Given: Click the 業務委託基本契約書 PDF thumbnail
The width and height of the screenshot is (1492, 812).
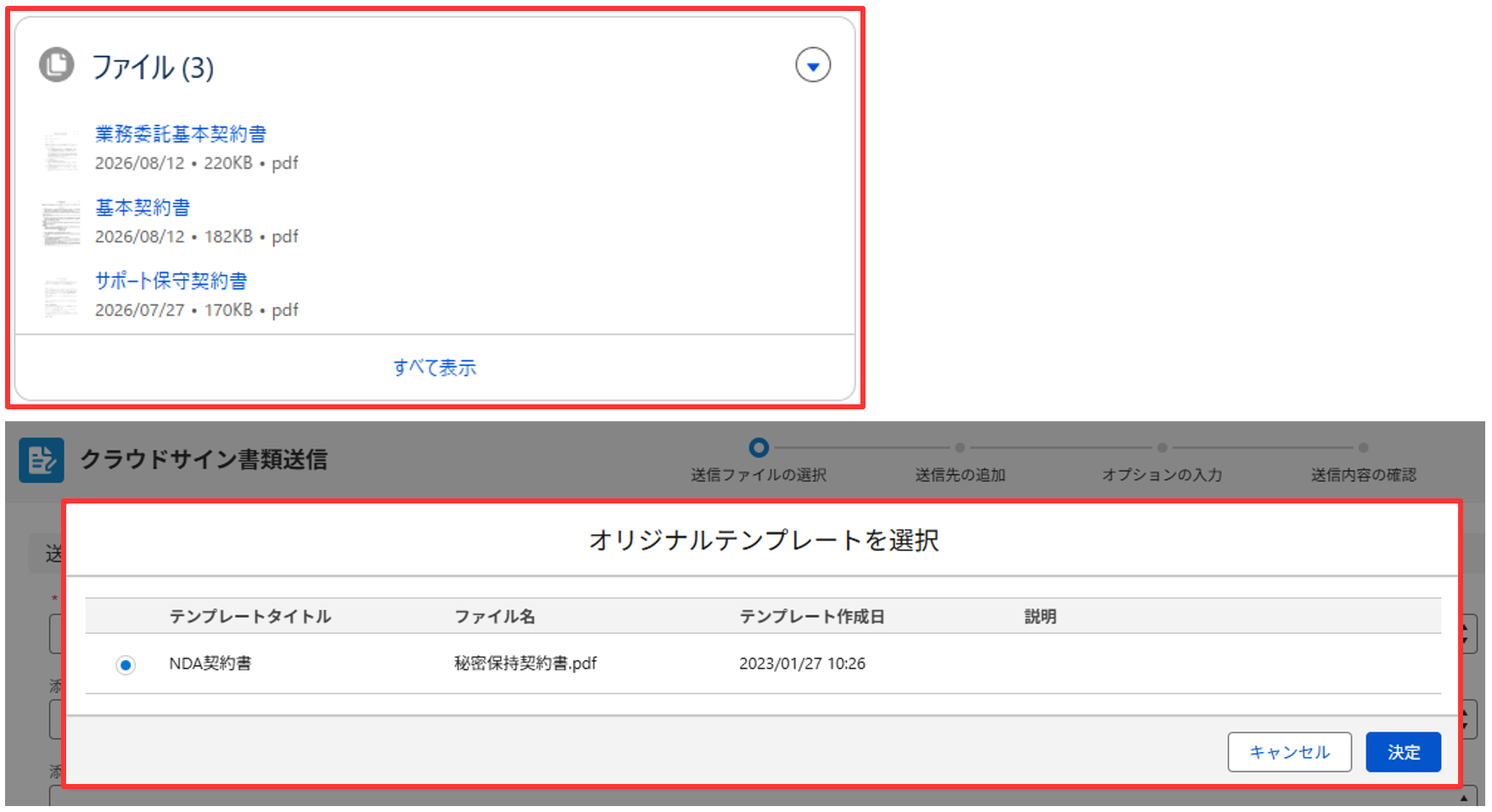Looking at the screenshot, I should (x=61, y=150).
